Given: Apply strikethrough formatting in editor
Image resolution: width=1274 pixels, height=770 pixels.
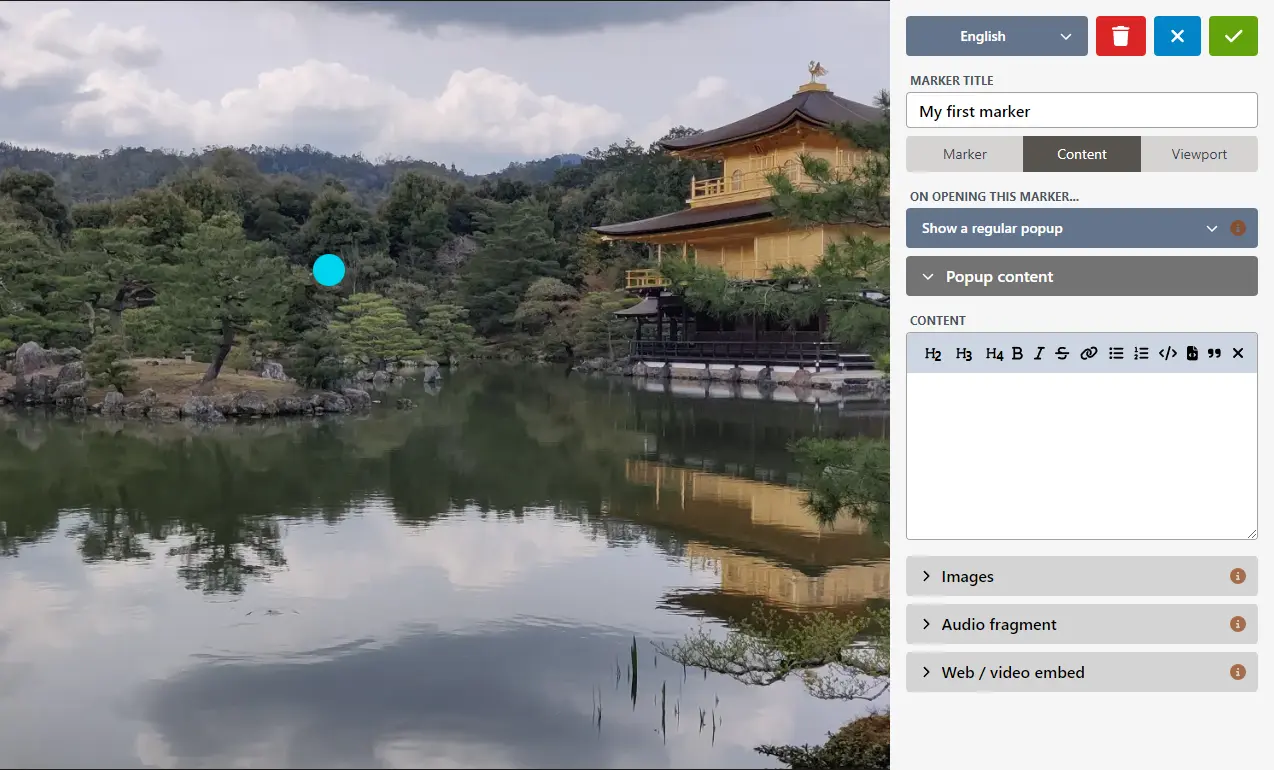Looking at the screenshot, I should pos(1062,353).
